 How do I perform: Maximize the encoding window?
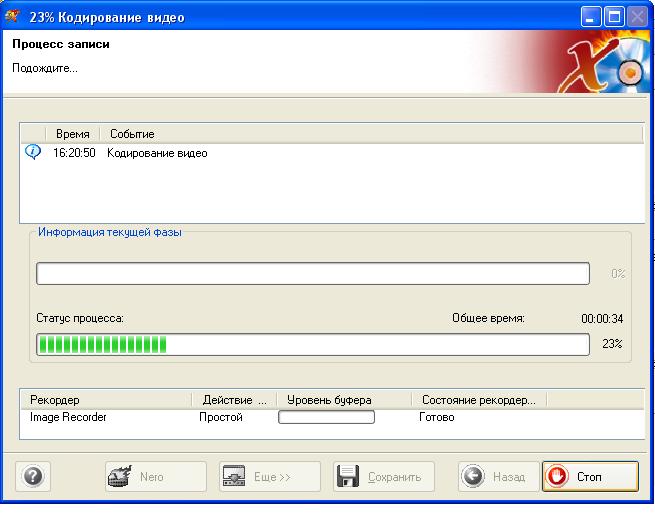(x=614, y=18)
